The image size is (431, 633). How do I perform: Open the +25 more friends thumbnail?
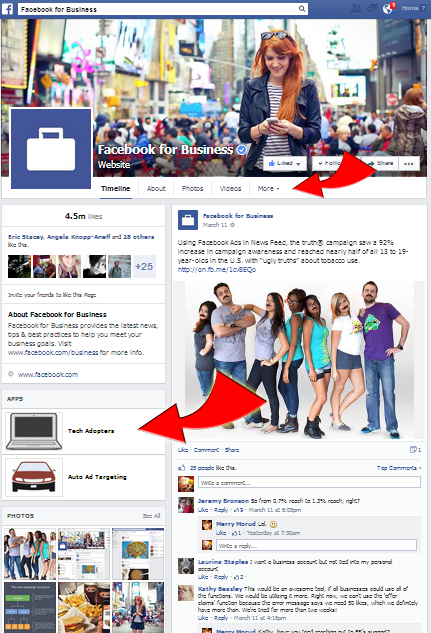point(144,266)
